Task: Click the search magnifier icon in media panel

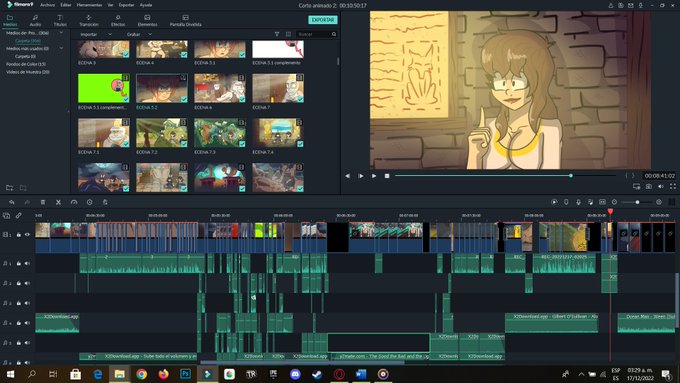Action: pos(334,34)
